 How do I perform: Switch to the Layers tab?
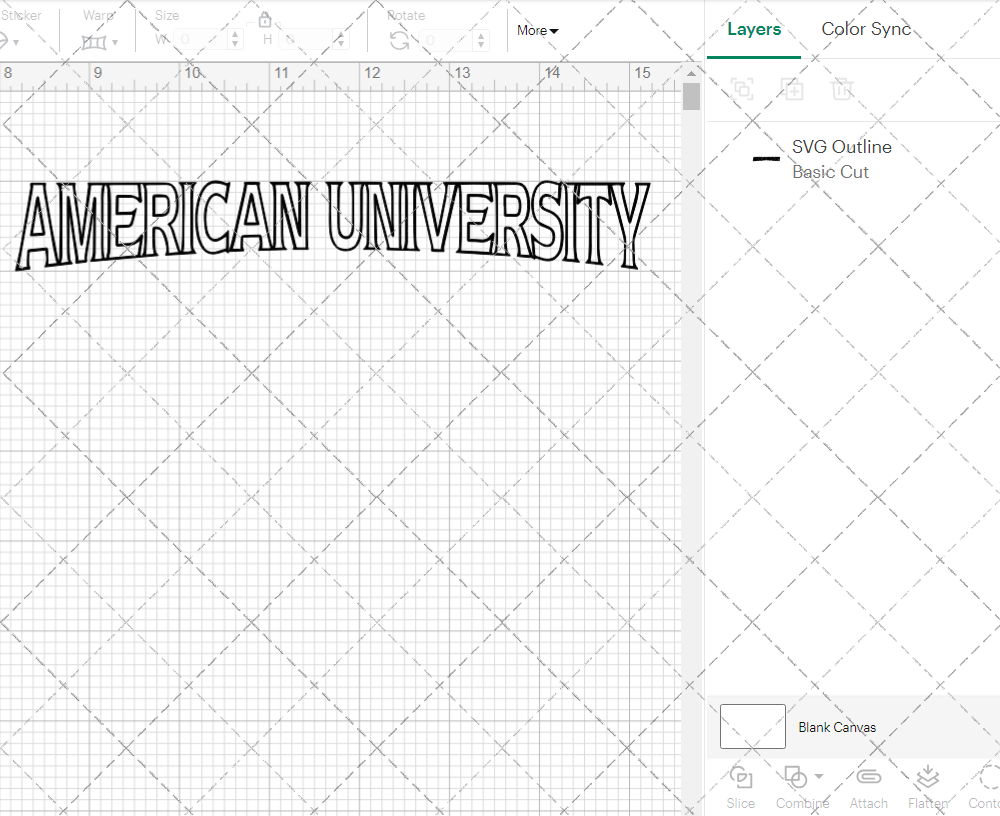[754, 29]
